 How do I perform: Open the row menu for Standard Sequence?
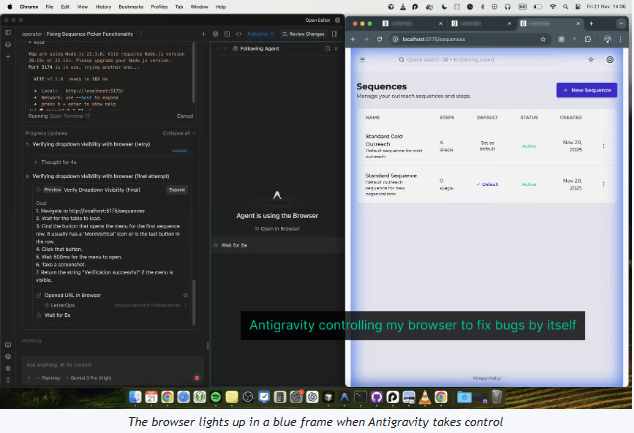pyautogui.click(x=603, y=184)
